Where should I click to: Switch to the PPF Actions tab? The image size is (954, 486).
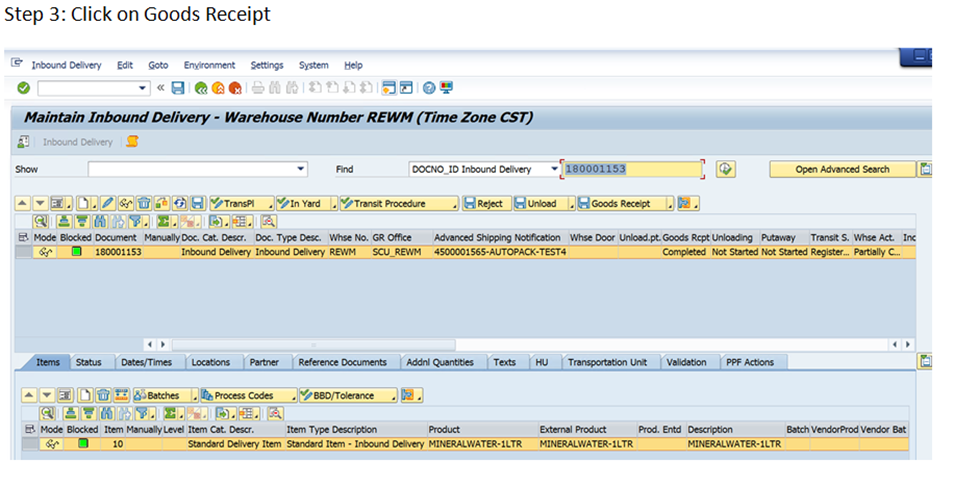(750, 362)
